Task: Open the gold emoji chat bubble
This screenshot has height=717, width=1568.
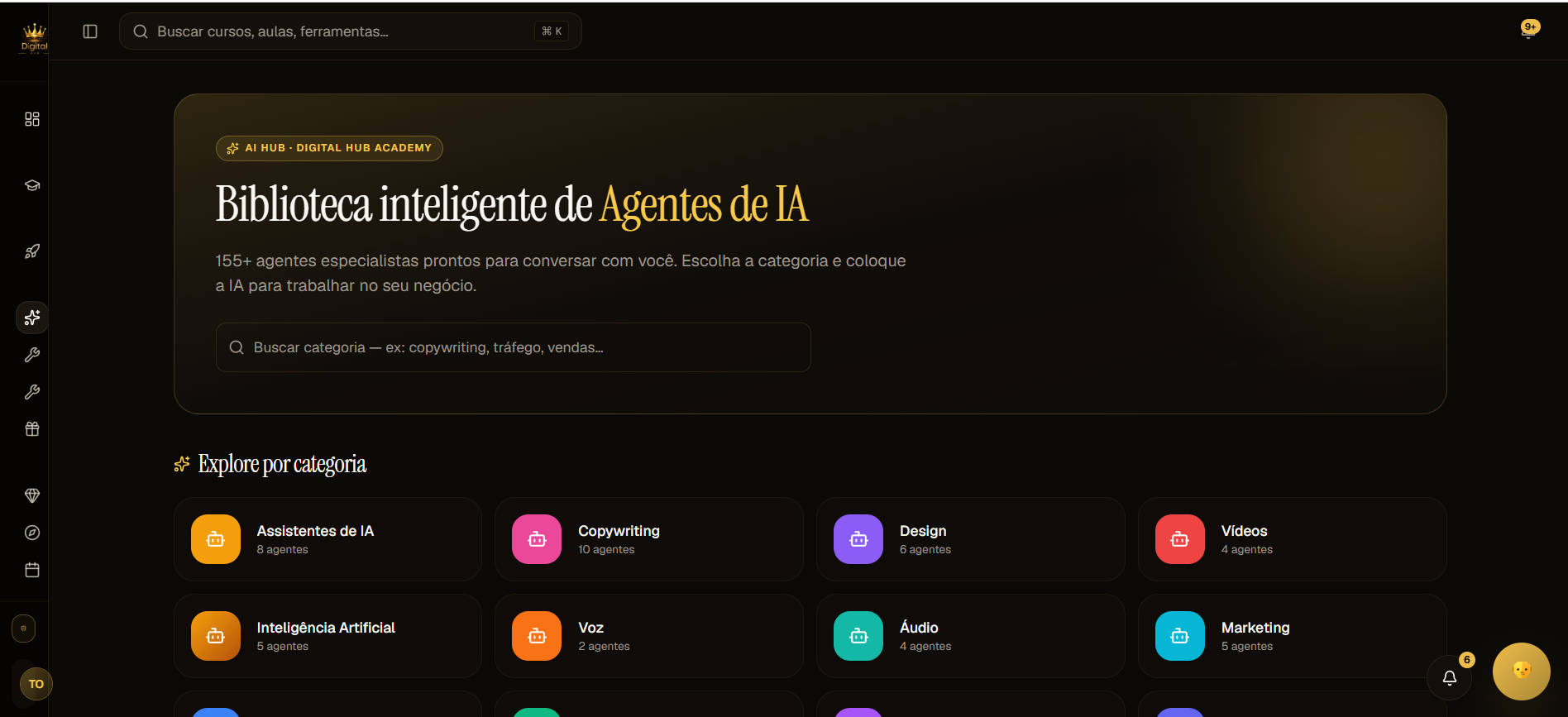Action: pos(1522,671)
